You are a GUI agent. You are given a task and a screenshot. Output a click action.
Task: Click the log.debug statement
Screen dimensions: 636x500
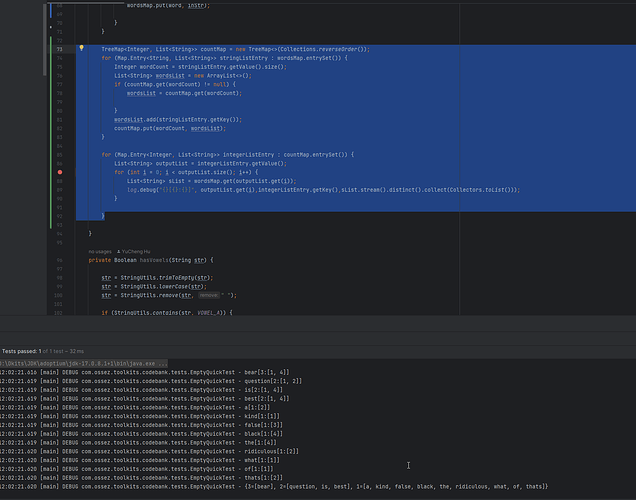(323, 190)
